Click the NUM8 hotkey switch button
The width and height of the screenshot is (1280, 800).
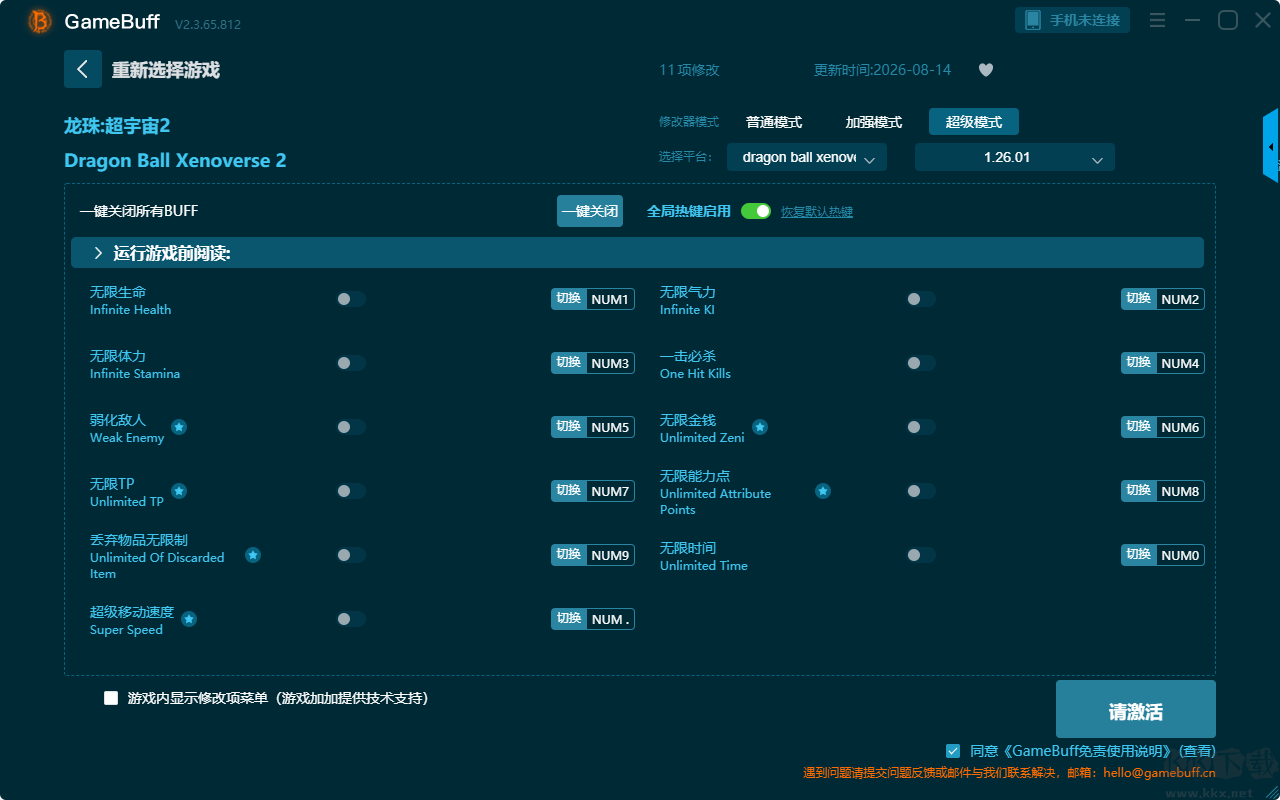1163,491
